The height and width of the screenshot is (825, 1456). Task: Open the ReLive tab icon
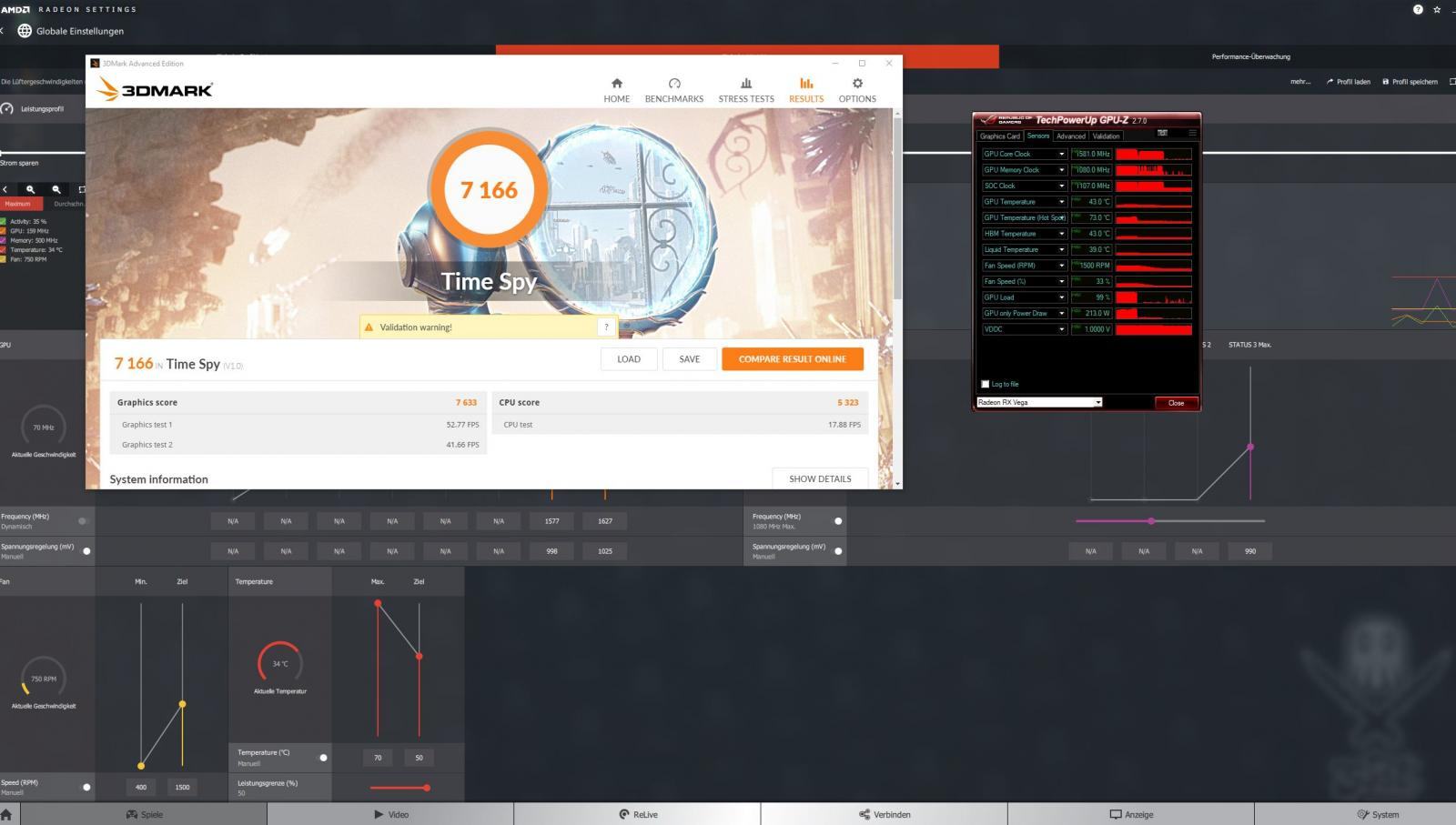624,814
